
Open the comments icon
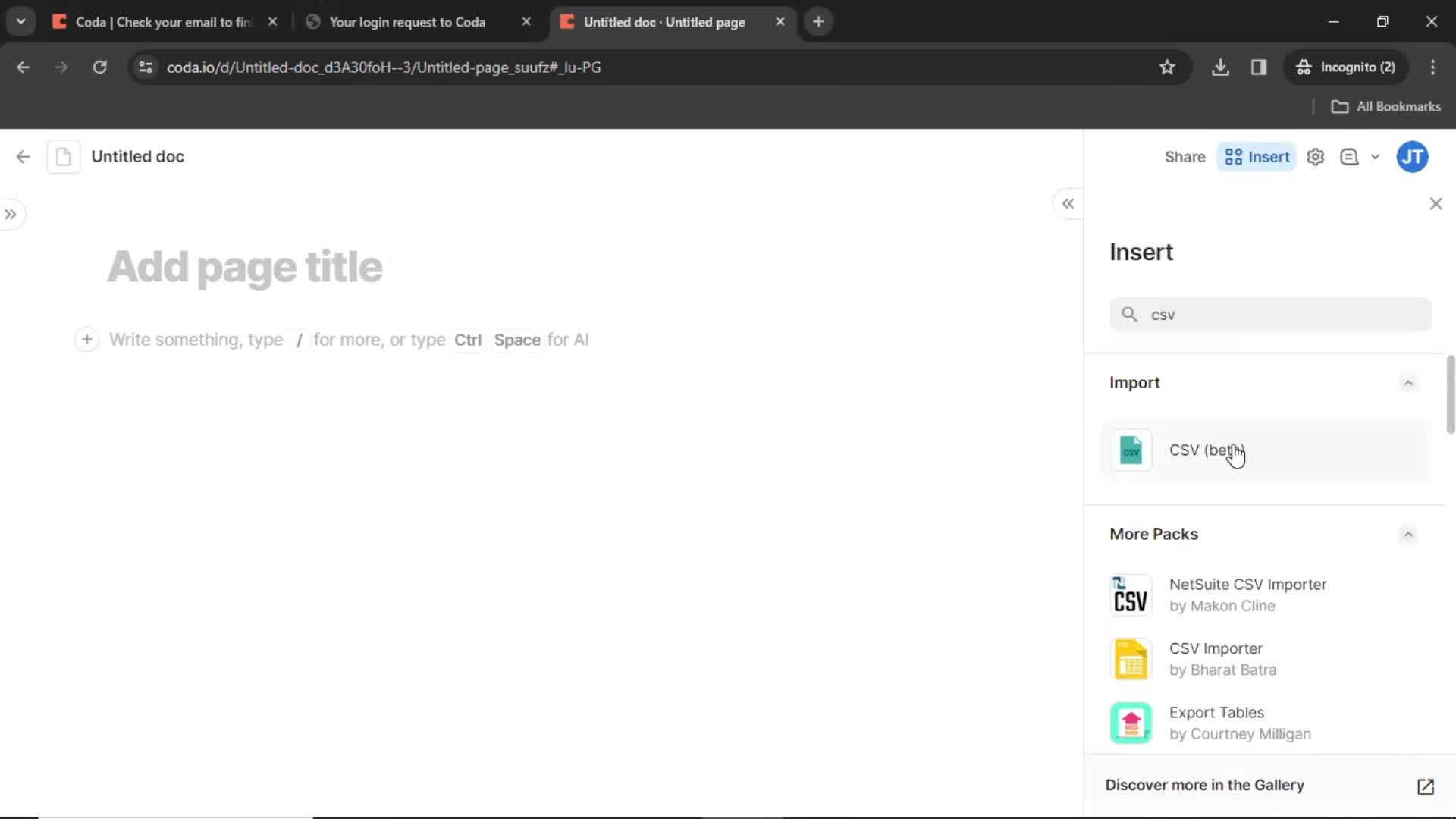pyautogui.click(x=1349, y=157)
